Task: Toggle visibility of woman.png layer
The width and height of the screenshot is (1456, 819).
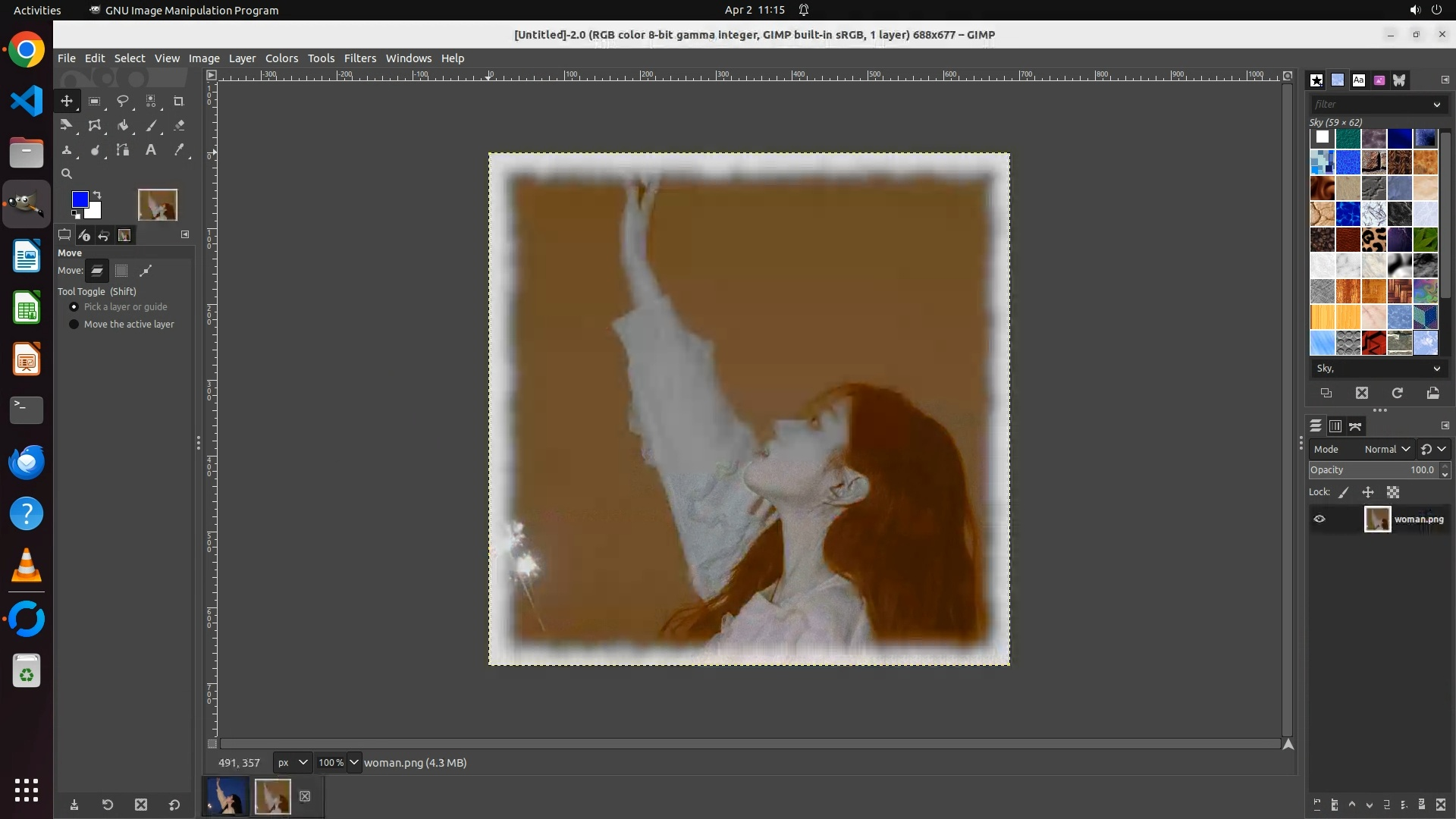Action: (1319, 519)
